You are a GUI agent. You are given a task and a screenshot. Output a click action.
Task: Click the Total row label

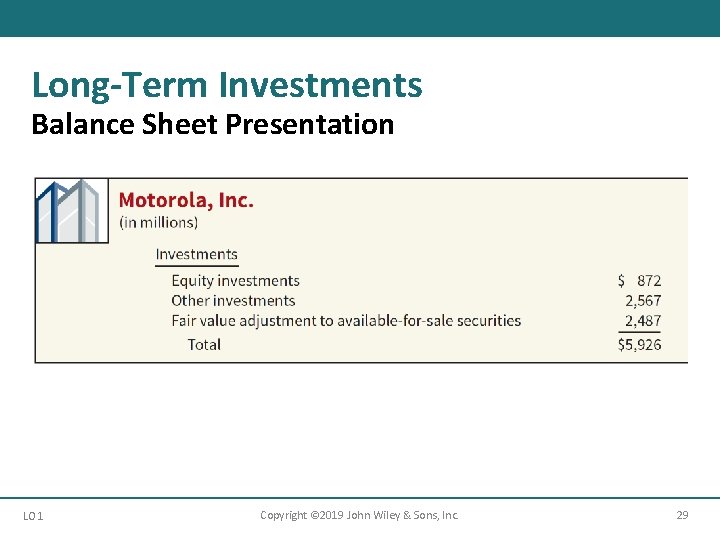pos(204,344)
